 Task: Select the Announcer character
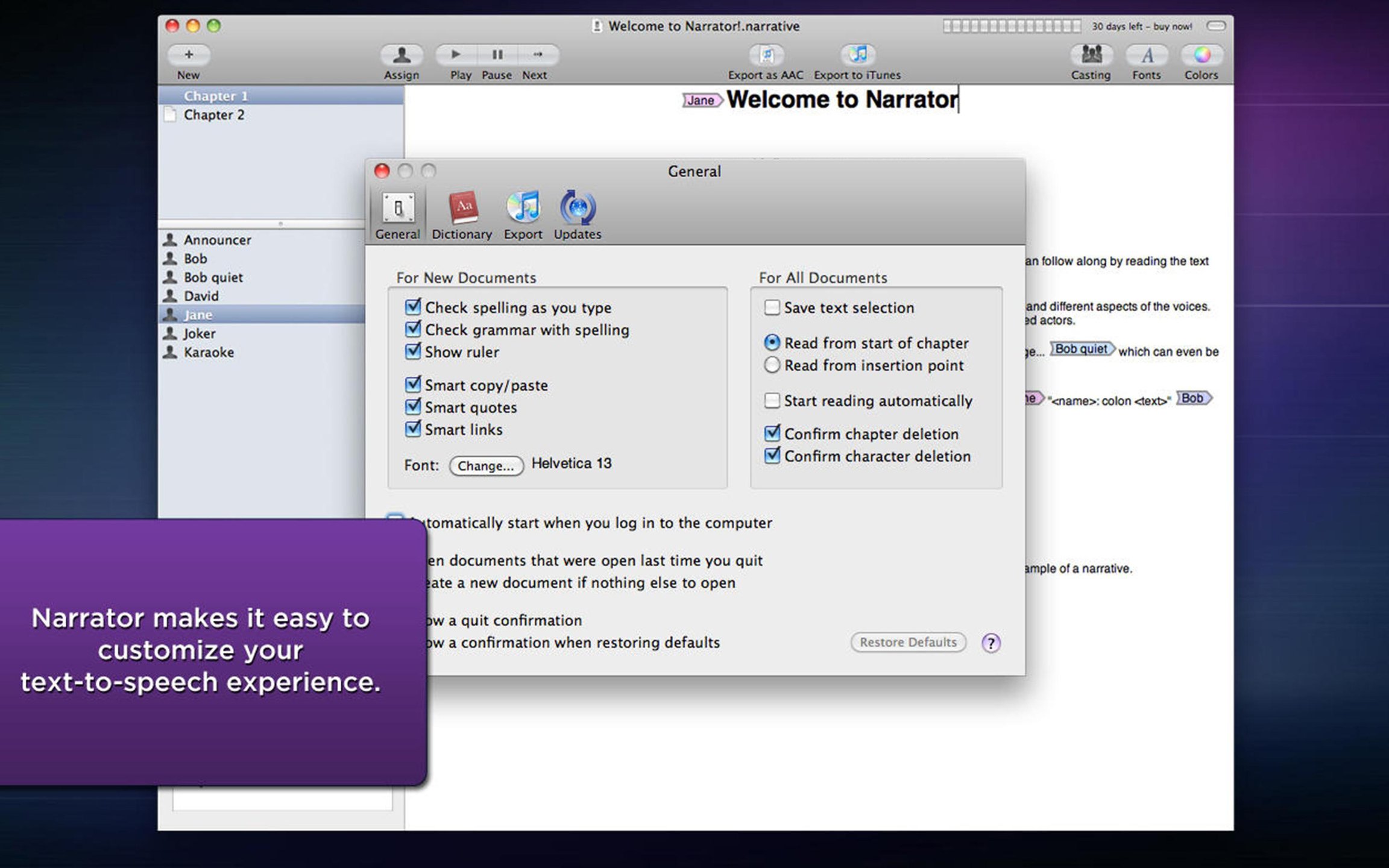(262, 240)
